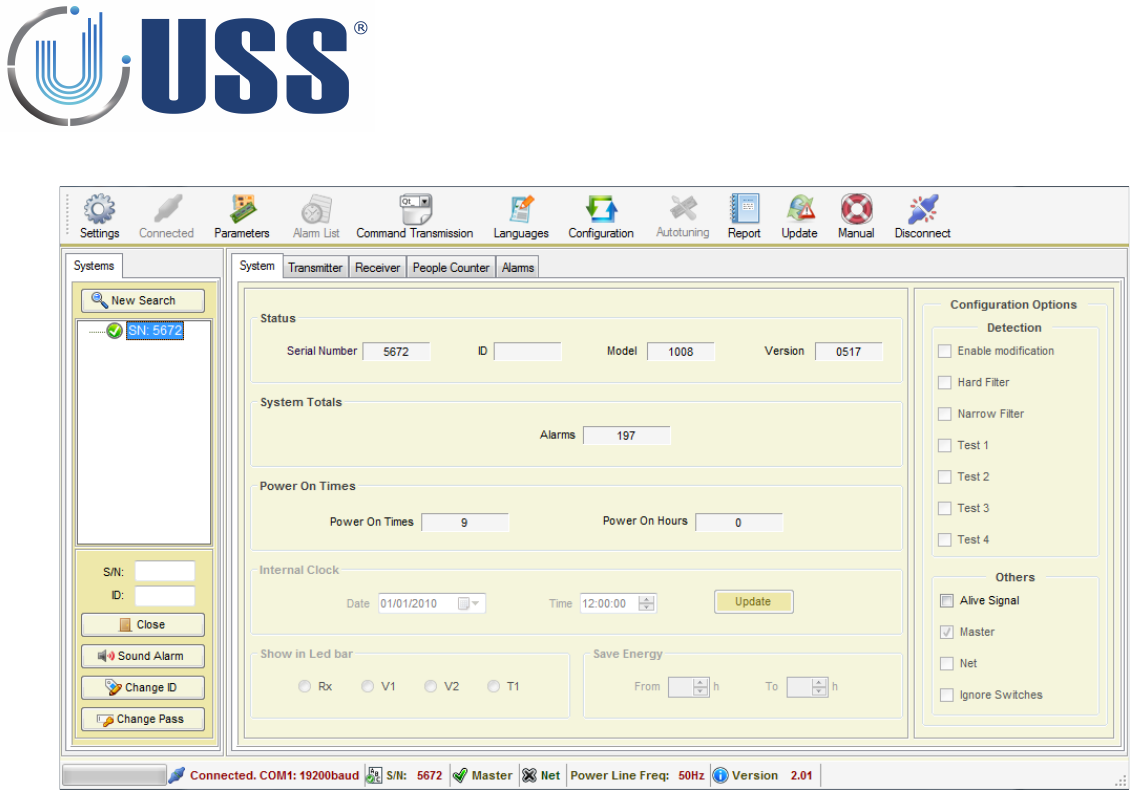Click the Change ID button
This screenshot has height=790, width=1130.
tap(143, 688)
